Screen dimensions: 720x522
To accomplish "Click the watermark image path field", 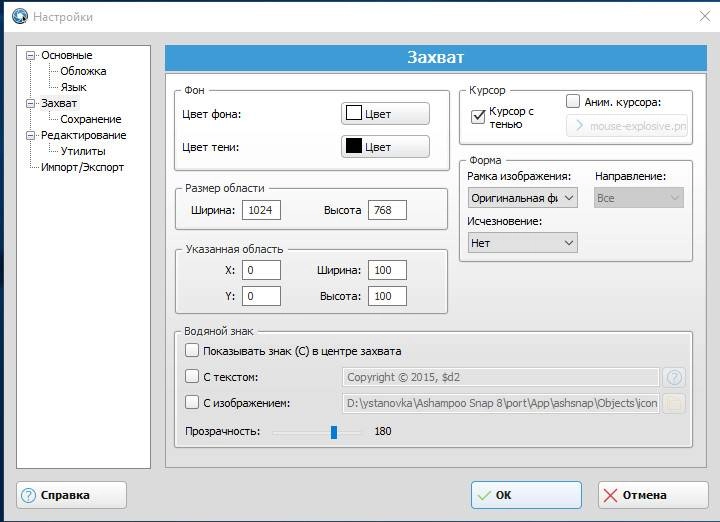I will point(501,403).
